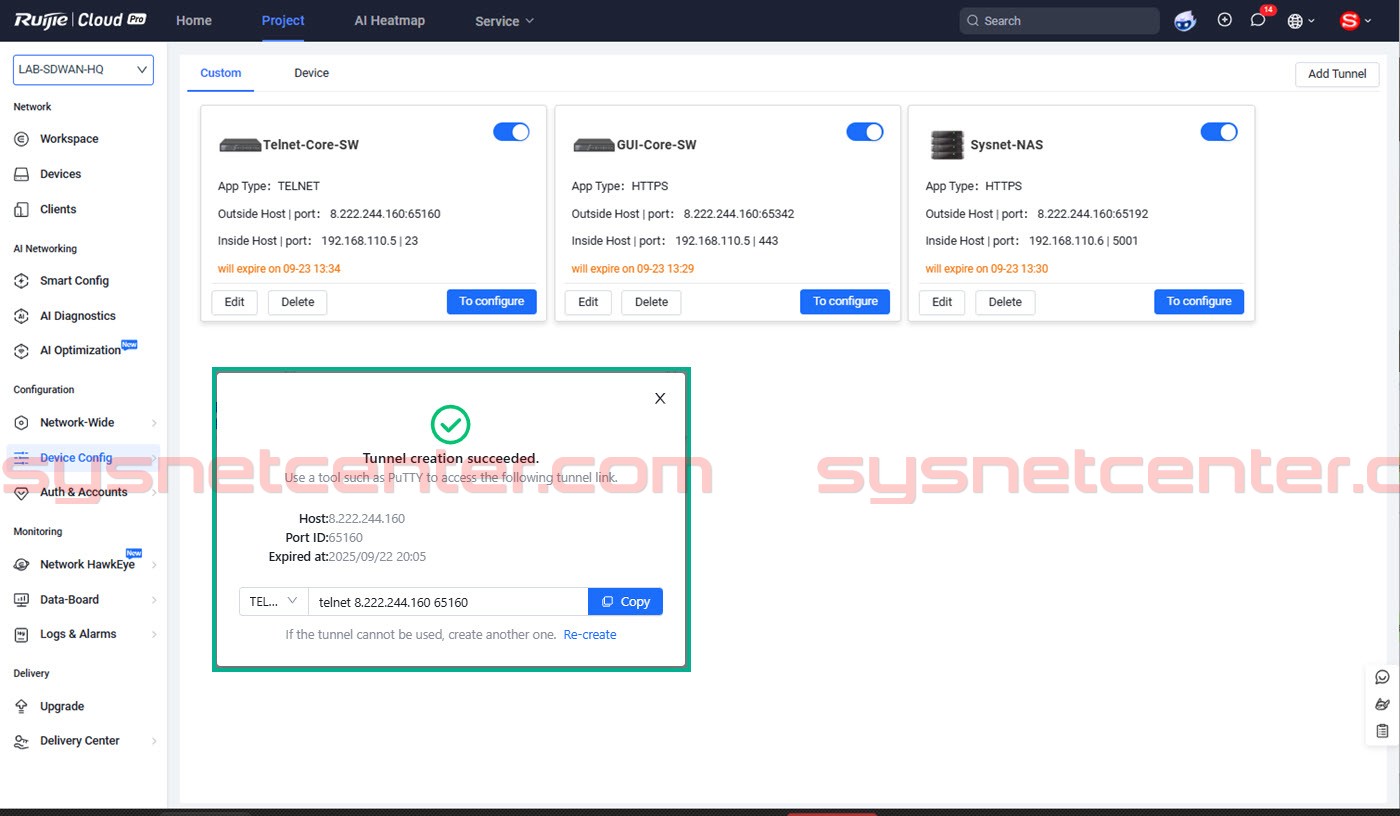Delete the Sysnet-NAS tunnel
This screenshot has height=816, width=1400.
click(1005, 302)
